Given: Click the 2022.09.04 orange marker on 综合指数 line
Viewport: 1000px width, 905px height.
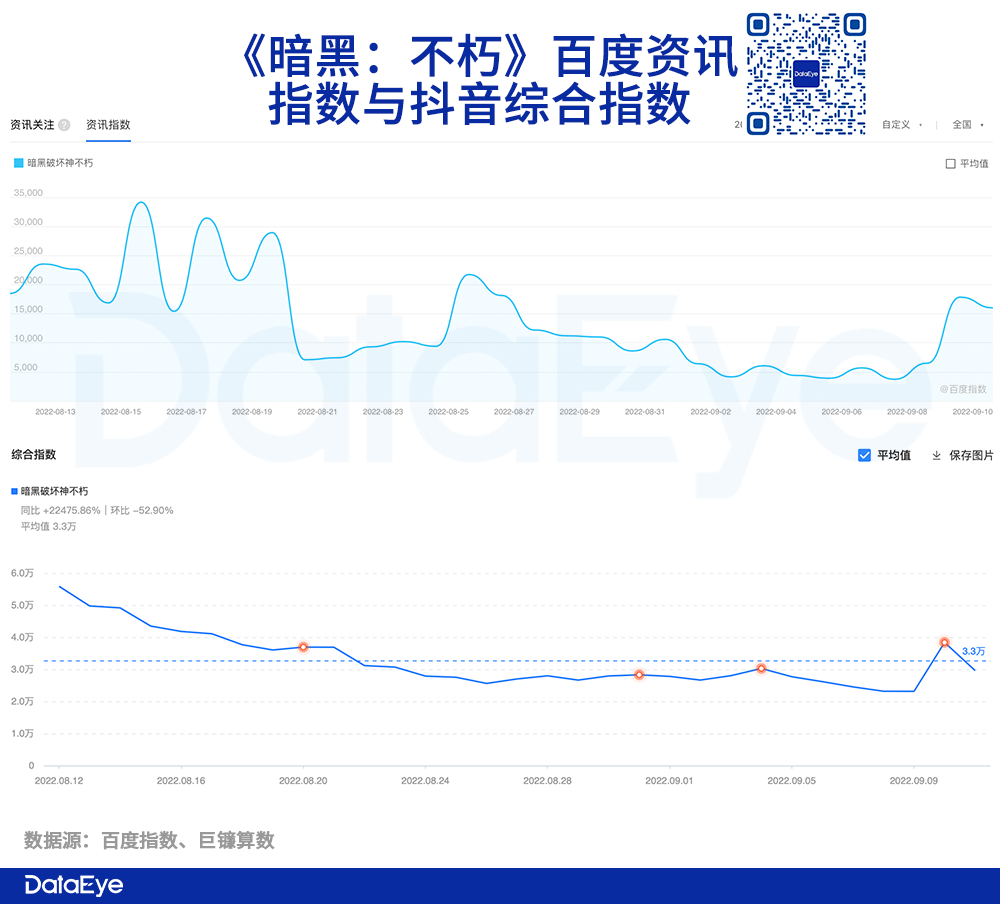Looking at the screenshot, I should [x=761, y=668].
